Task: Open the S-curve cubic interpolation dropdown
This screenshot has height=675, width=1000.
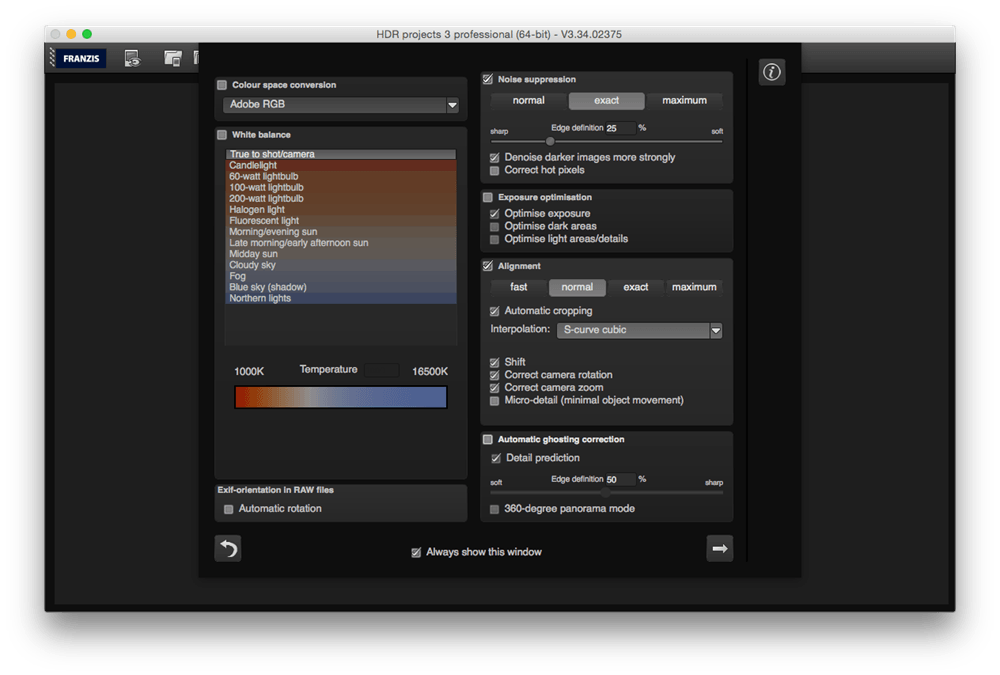Action: pos(639,330)
